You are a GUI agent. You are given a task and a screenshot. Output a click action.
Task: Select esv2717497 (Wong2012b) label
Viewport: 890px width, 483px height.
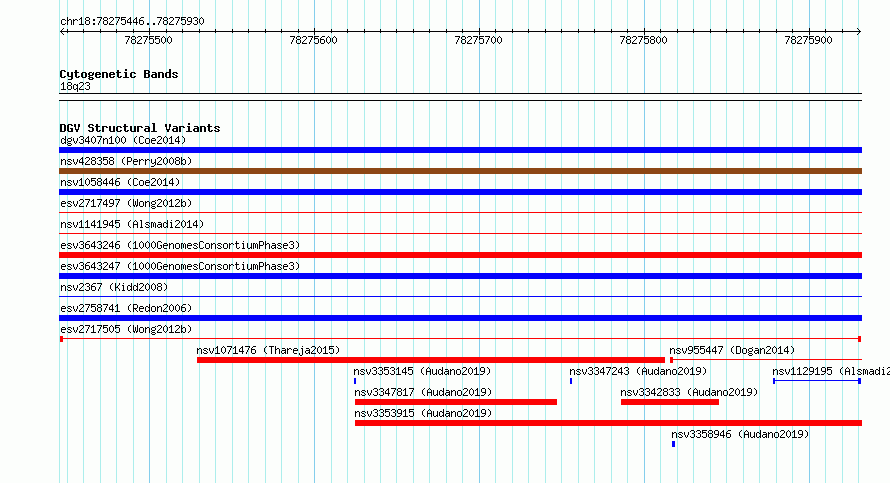[x=126, y=203]
